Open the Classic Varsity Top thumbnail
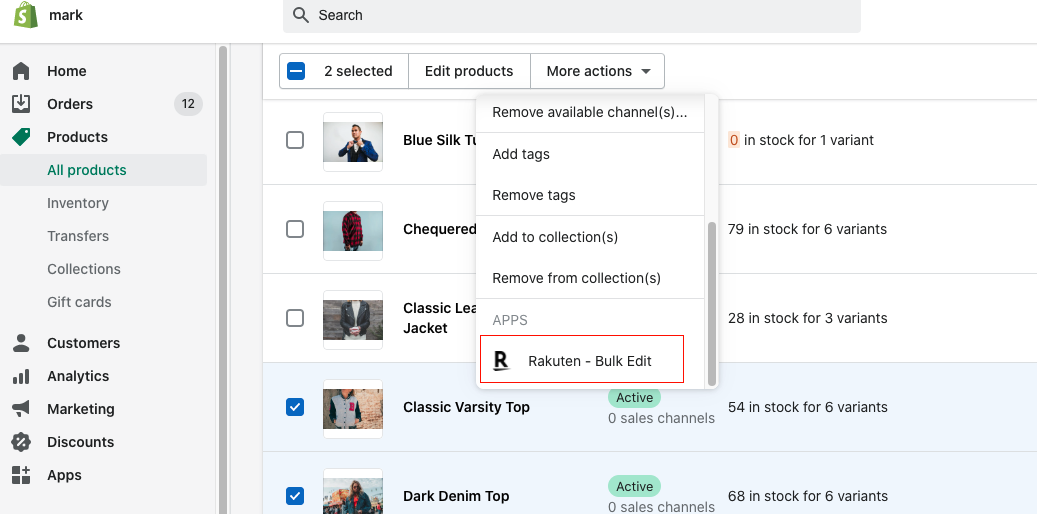Image resolution: width=1037 pixels, height=514 pixels. (x=353, y=409)
